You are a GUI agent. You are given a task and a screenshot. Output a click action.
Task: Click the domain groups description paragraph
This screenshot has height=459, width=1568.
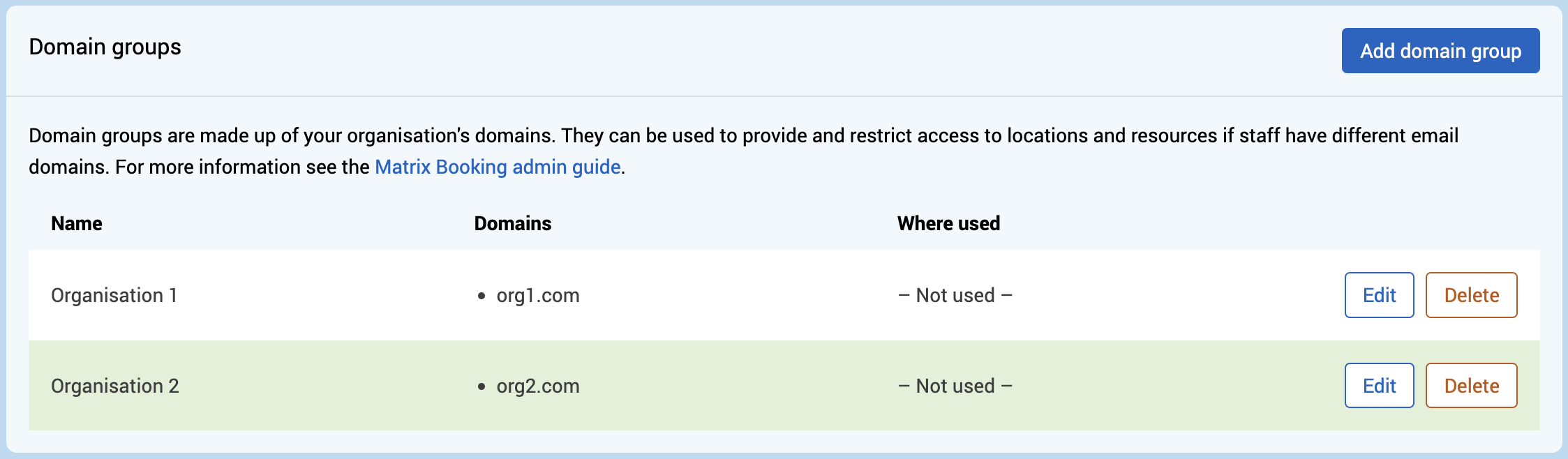pos(698,136)
